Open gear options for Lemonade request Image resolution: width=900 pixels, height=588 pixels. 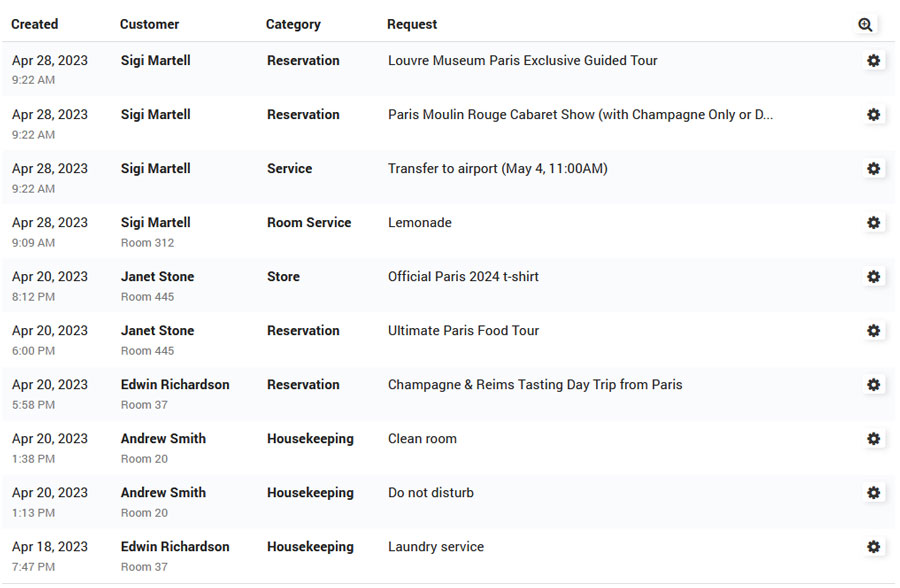point(873,223)
